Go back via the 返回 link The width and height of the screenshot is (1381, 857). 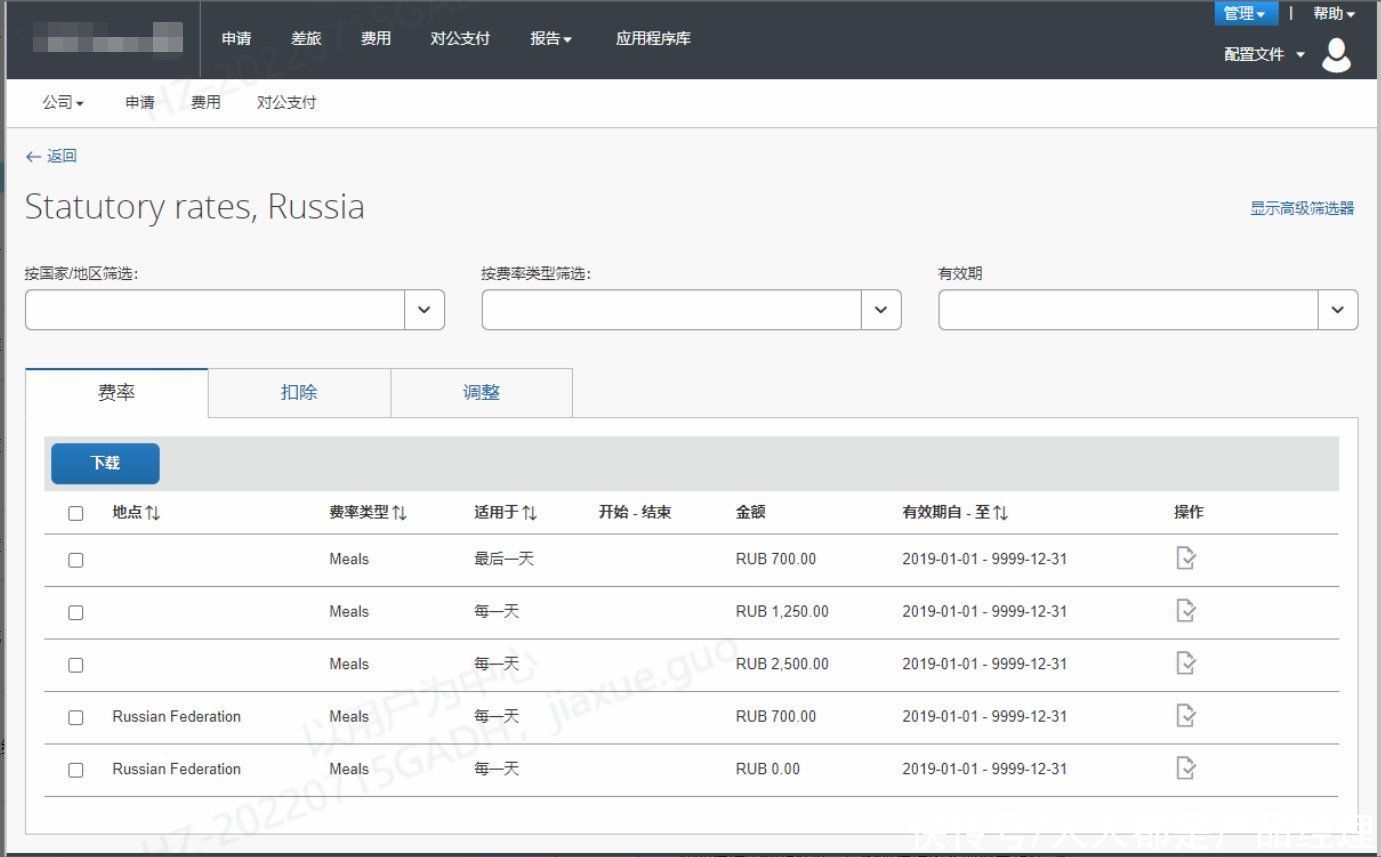coord(51,156)
